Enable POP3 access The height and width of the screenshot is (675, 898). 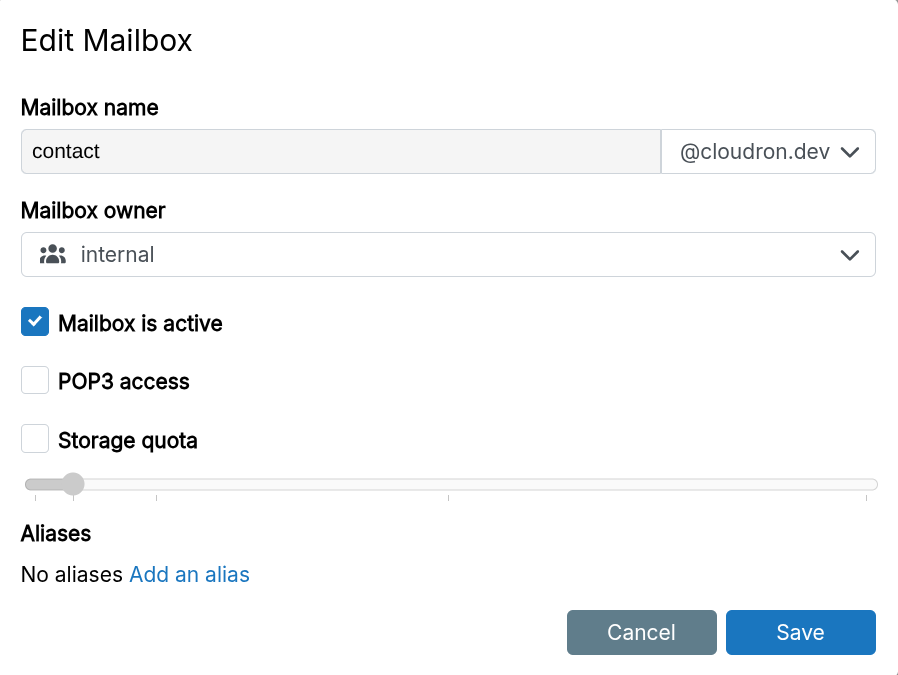(x=34, y=380)
